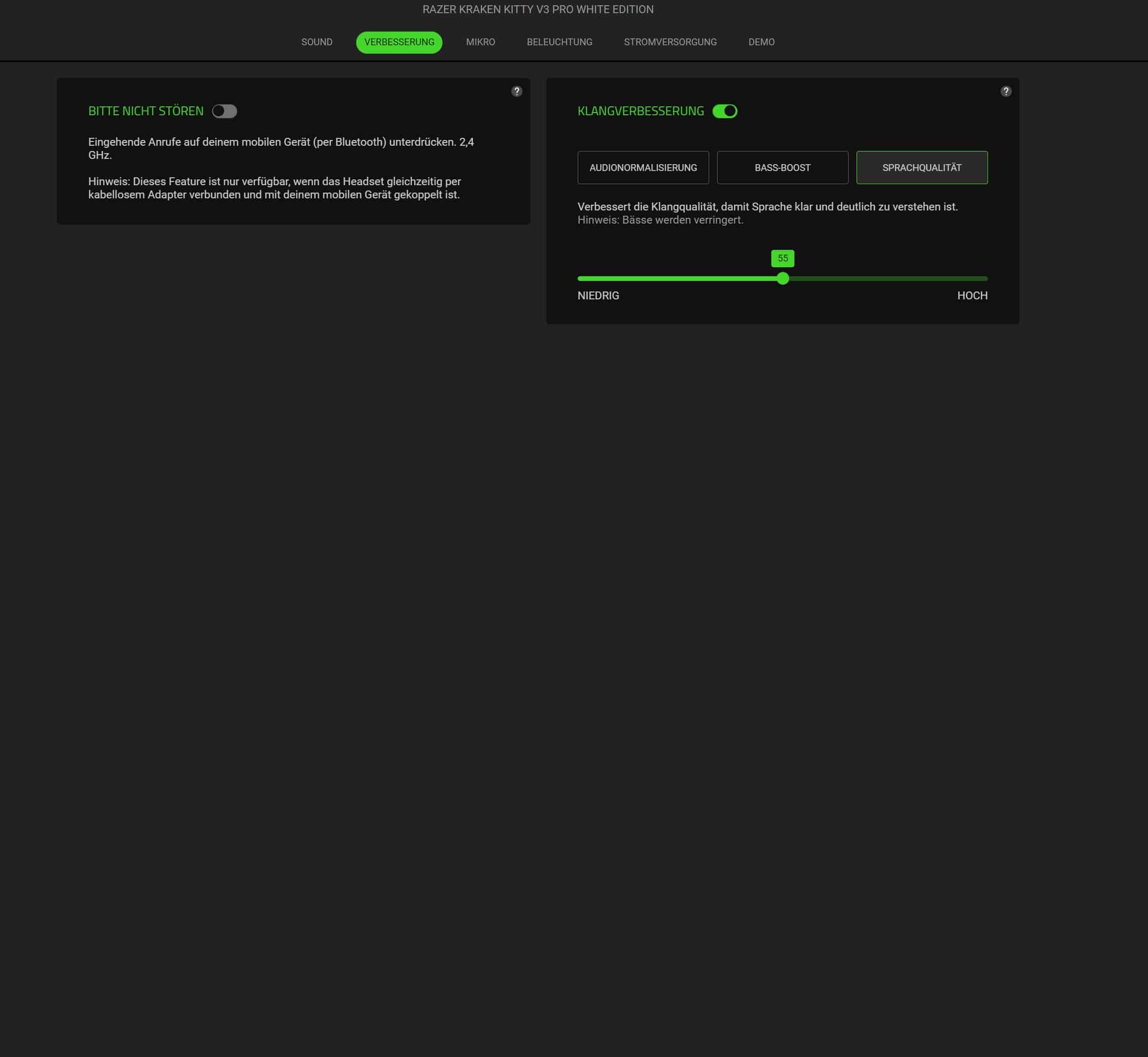Click the slider value bubble showing 55

782,258
